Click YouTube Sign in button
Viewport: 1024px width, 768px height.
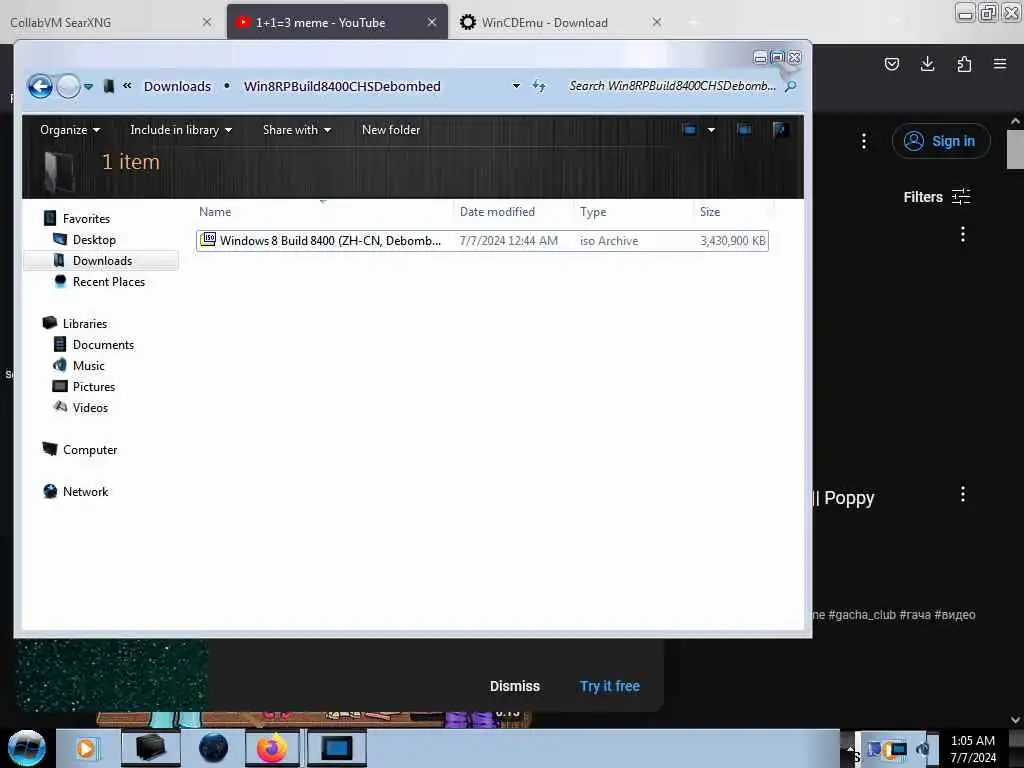point(941,141)
